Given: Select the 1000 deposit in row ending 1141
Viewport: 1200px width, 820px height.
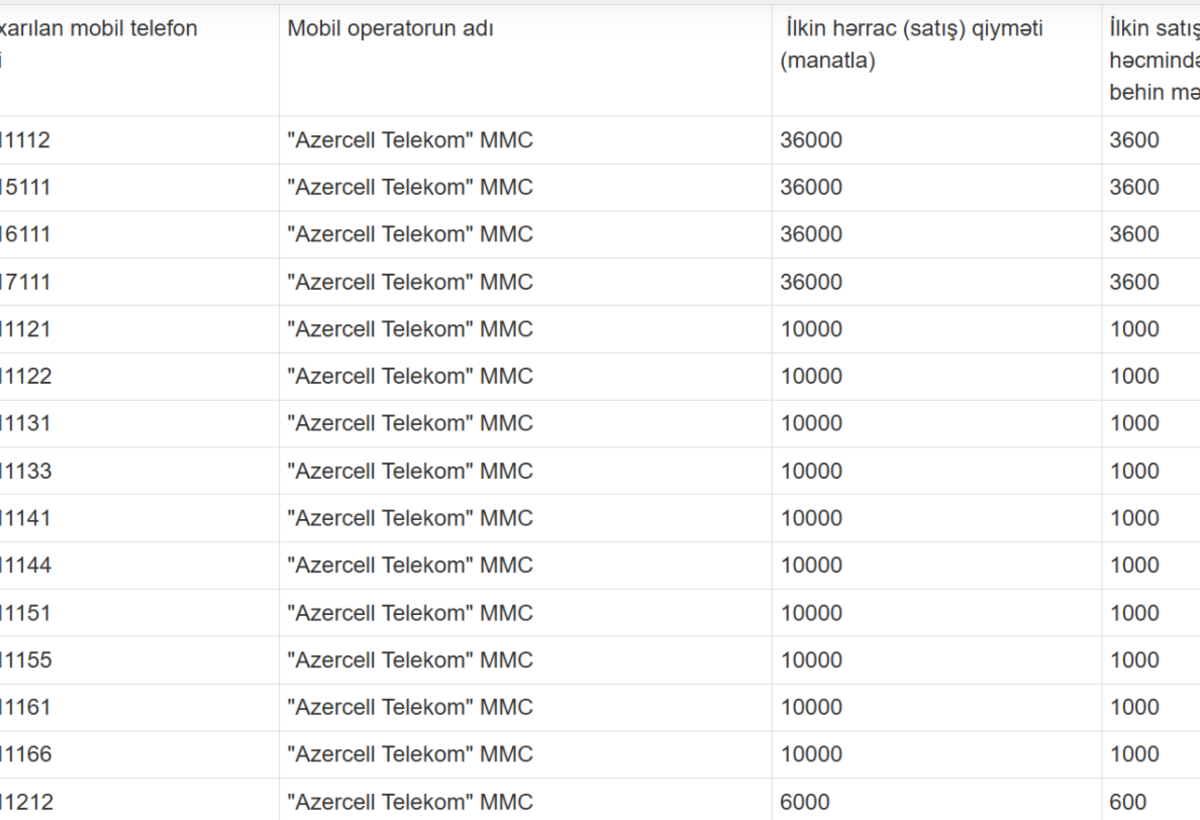Looking at the screenshot, I should coord(1134,518).
